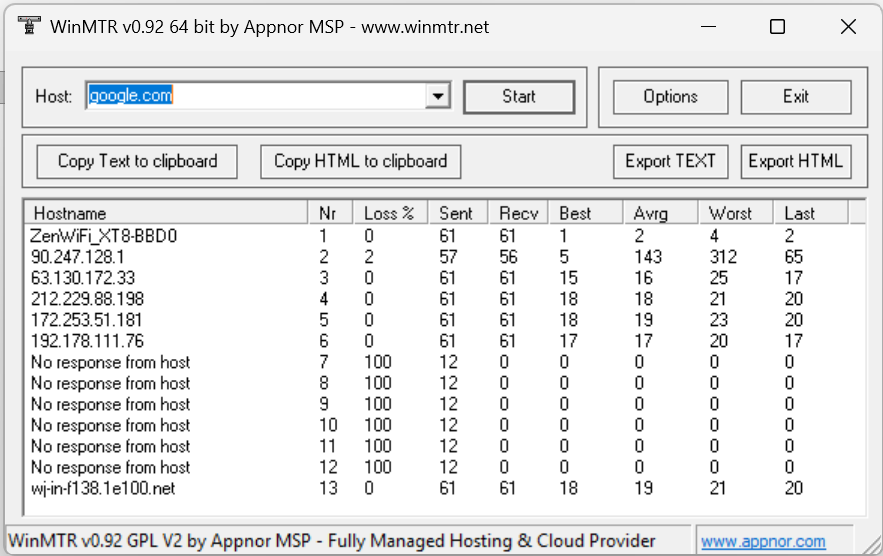
Task: Click the Nr column header
Action: 331,213
